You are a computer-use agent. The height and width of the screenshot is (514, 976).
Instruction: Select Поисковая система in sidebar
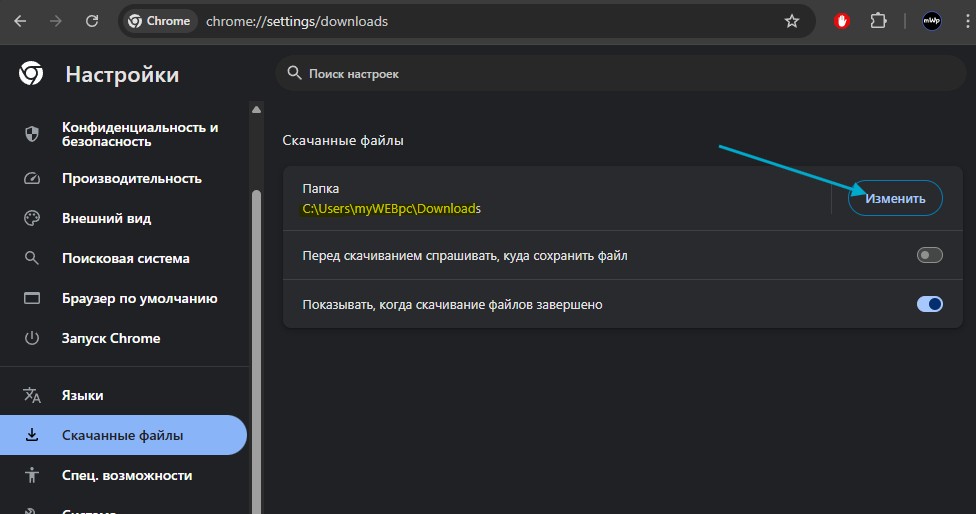pos(125,258)
